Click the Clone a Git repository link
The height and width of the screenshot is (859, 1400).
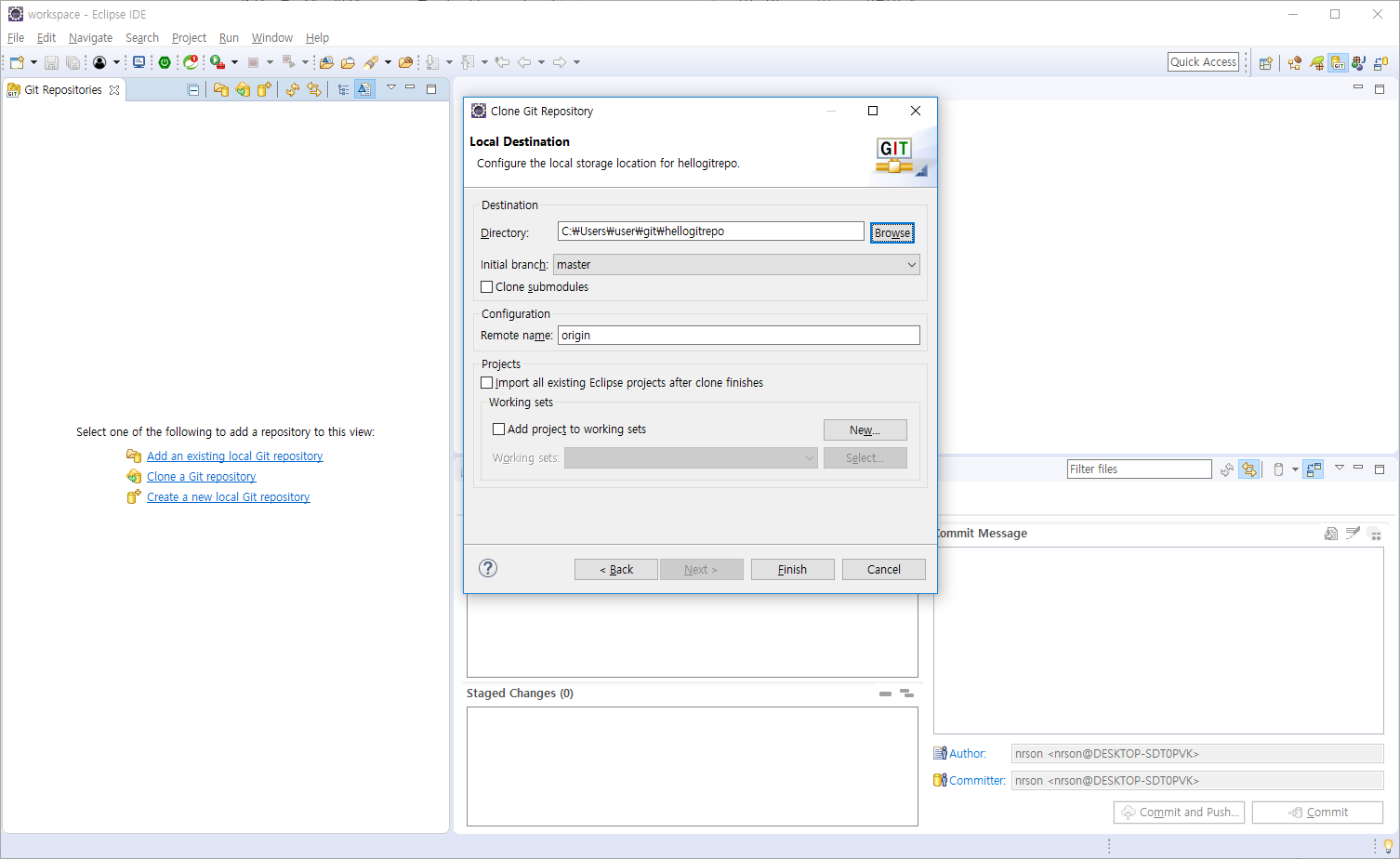[x=201, y=477]
